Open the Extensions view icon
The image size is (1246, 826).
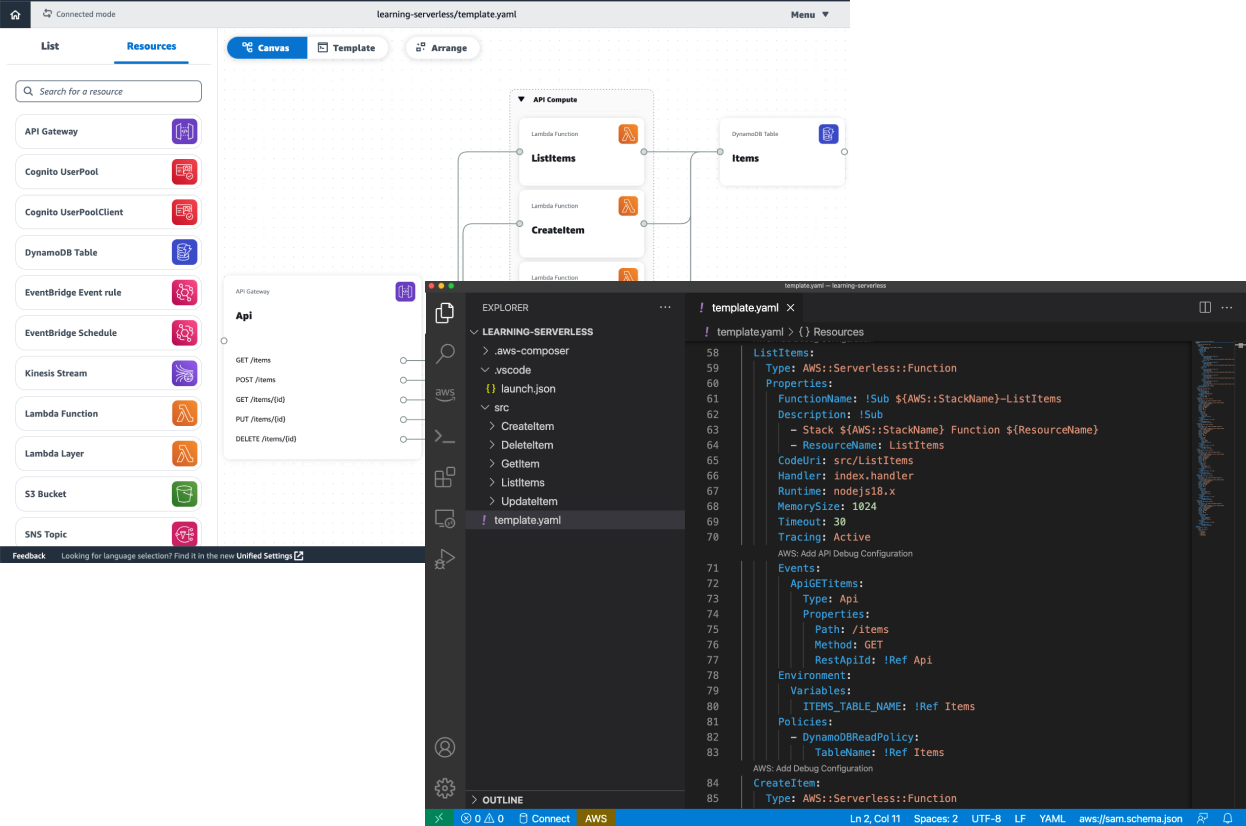(445, 477)
